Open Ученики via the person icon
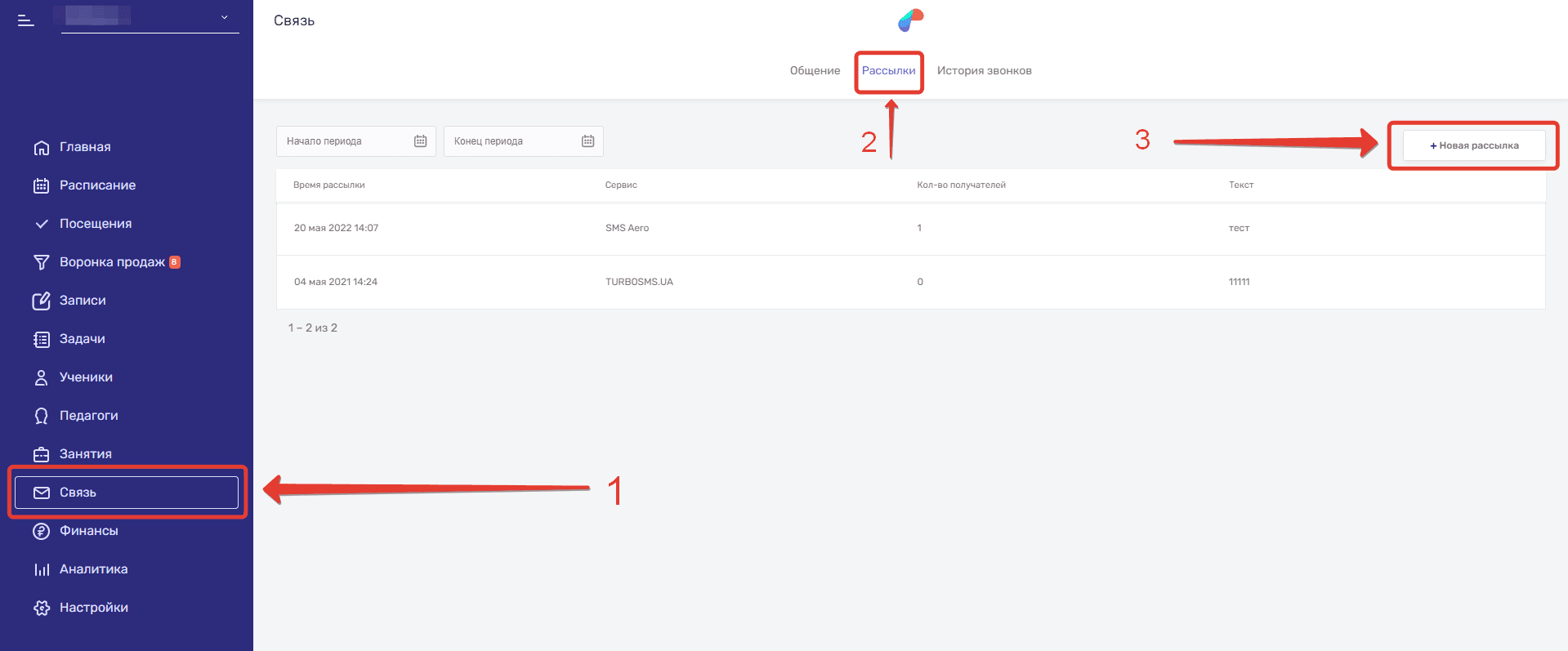Screen dimensions: 1568x651 coord(41,377)
